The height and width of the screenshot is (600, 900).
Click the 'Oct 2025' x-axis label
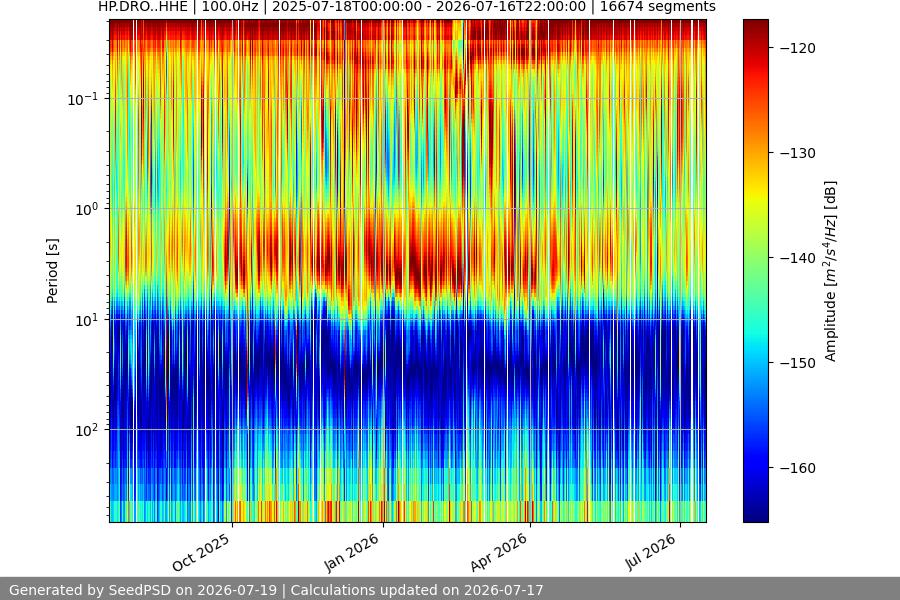coord(201,552)
